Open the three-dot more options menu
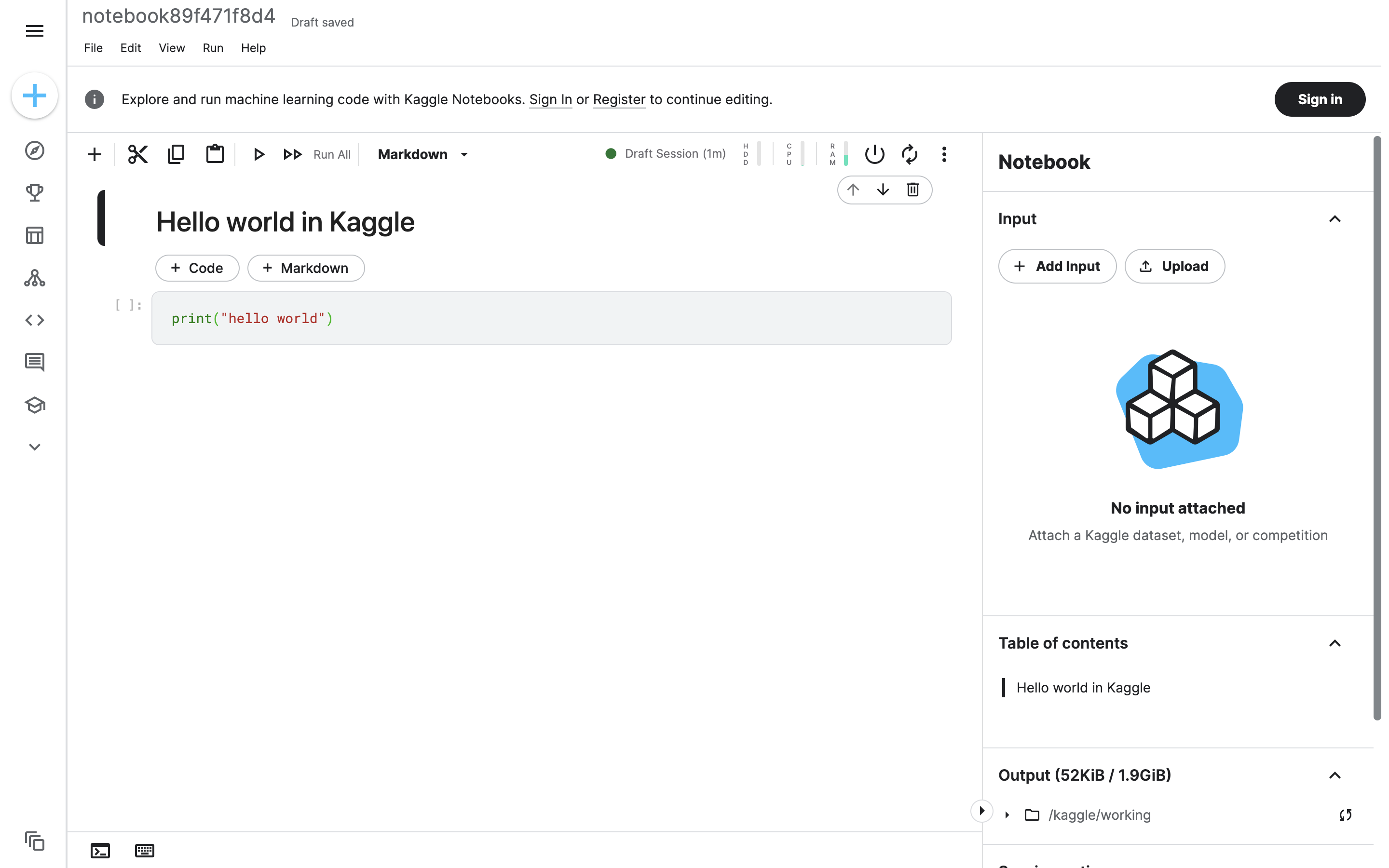 point(944,154)
